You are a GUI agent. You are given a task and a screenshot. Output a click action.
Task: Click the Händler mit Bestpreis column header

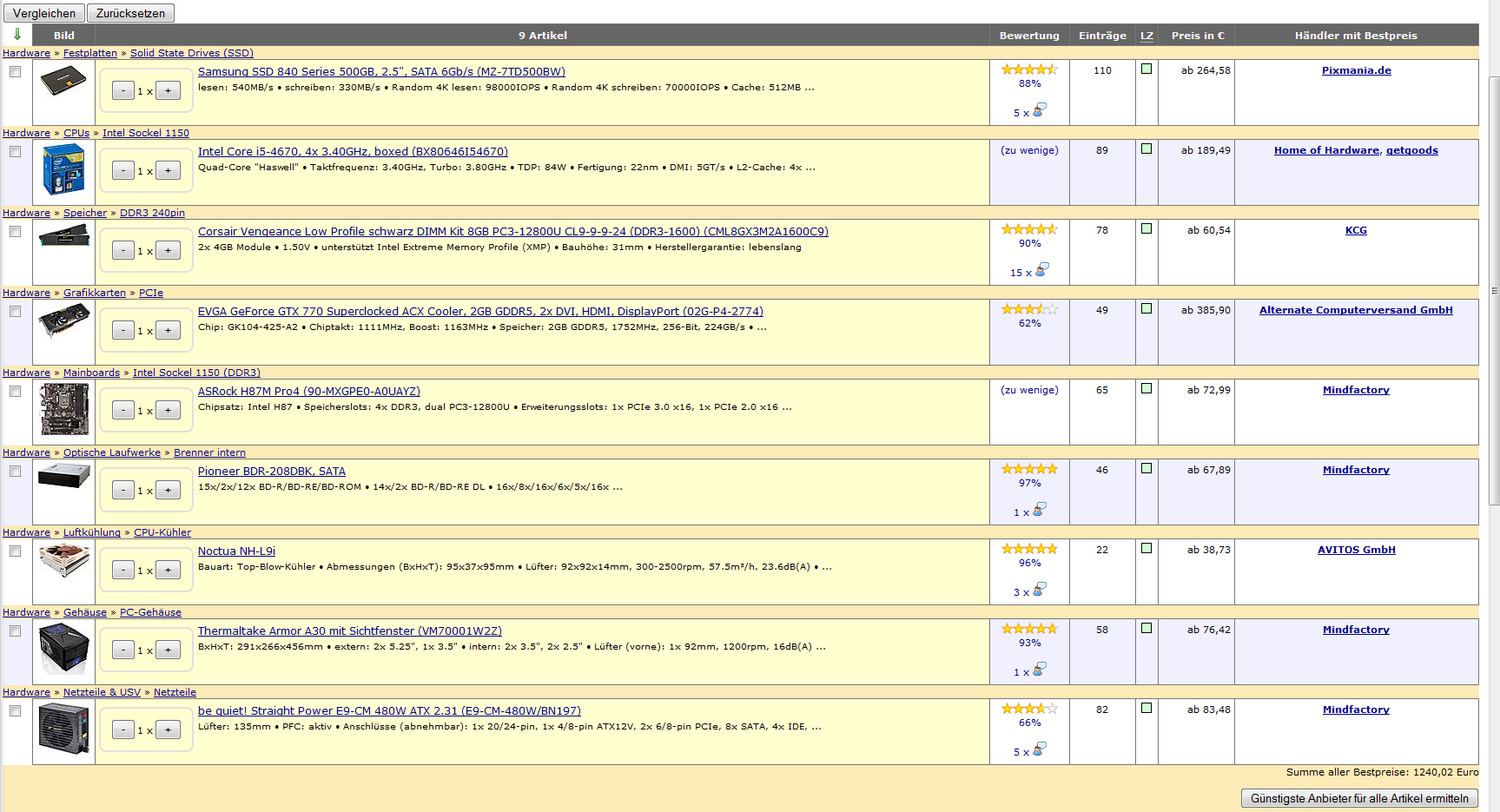pos(1356,36)
